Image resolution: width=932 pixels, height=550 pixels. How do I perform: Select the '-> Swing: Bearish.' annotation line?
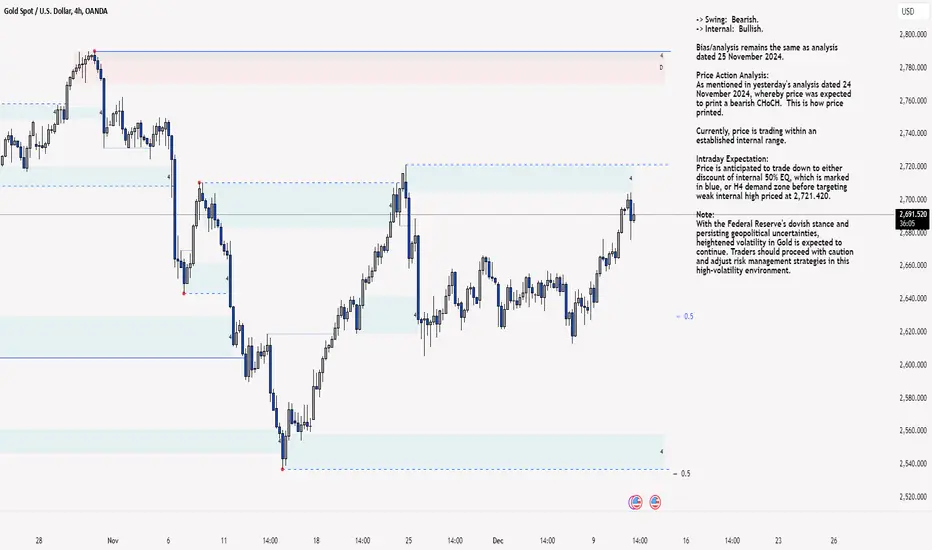click(727, 20)
